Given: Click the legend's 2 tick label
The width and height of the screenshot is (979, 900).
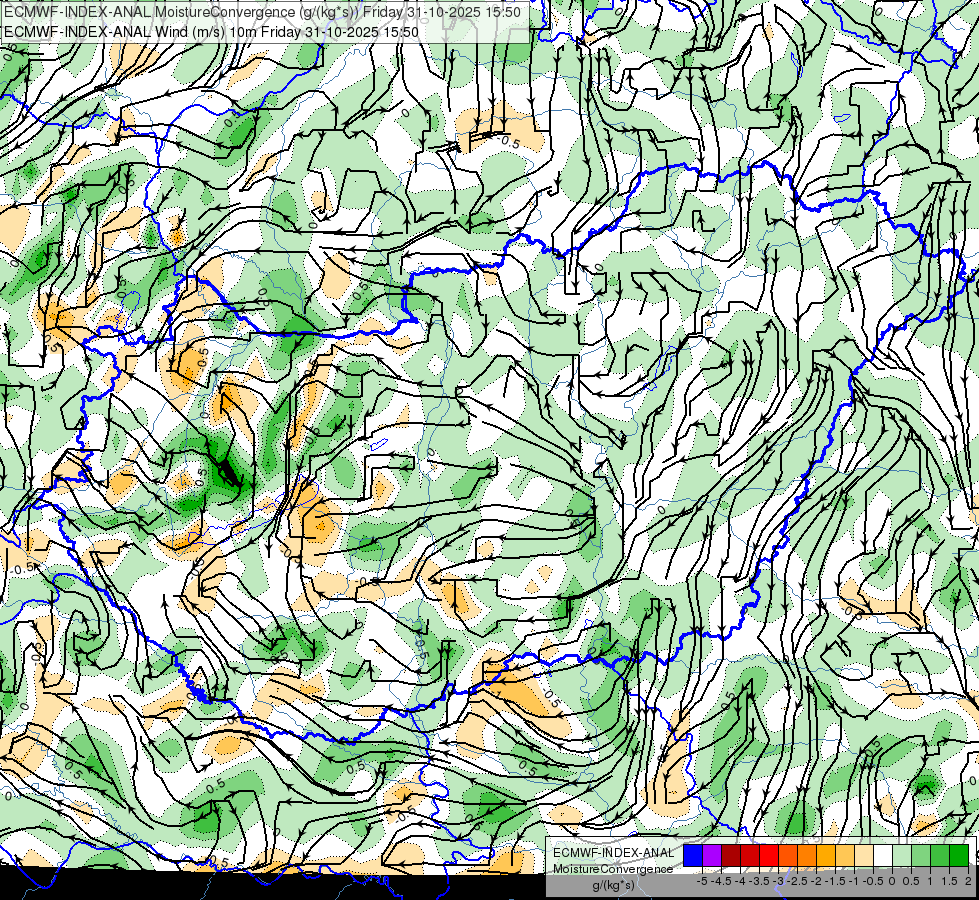Looking at the screenshot, I should point(968,881).
